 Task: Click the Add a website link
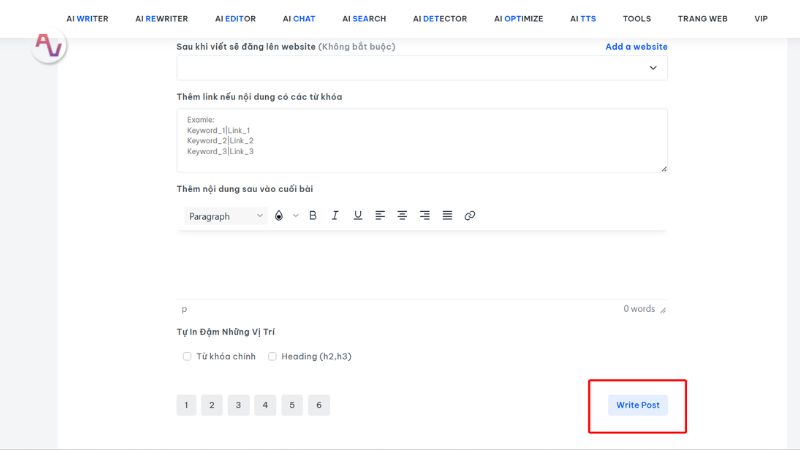[636, 46]
